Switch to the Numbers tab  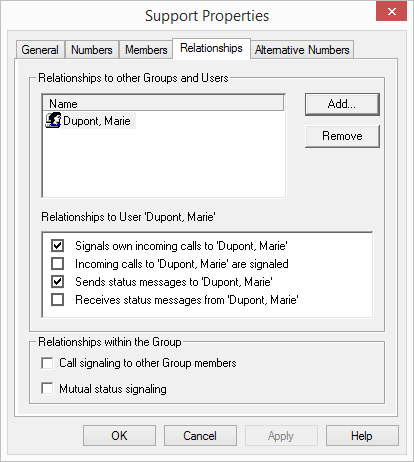pyautogui.click(x=92, y=50)
